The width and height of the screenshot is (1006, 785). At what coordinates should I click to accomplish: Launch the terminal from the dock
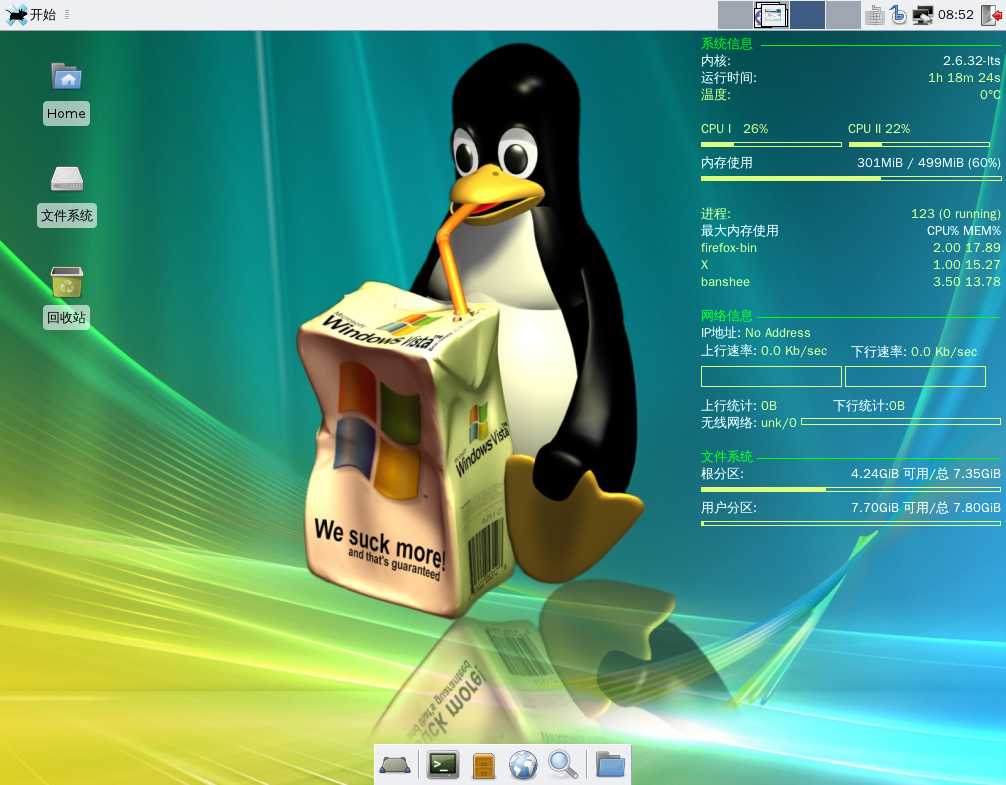pos(443,764)
